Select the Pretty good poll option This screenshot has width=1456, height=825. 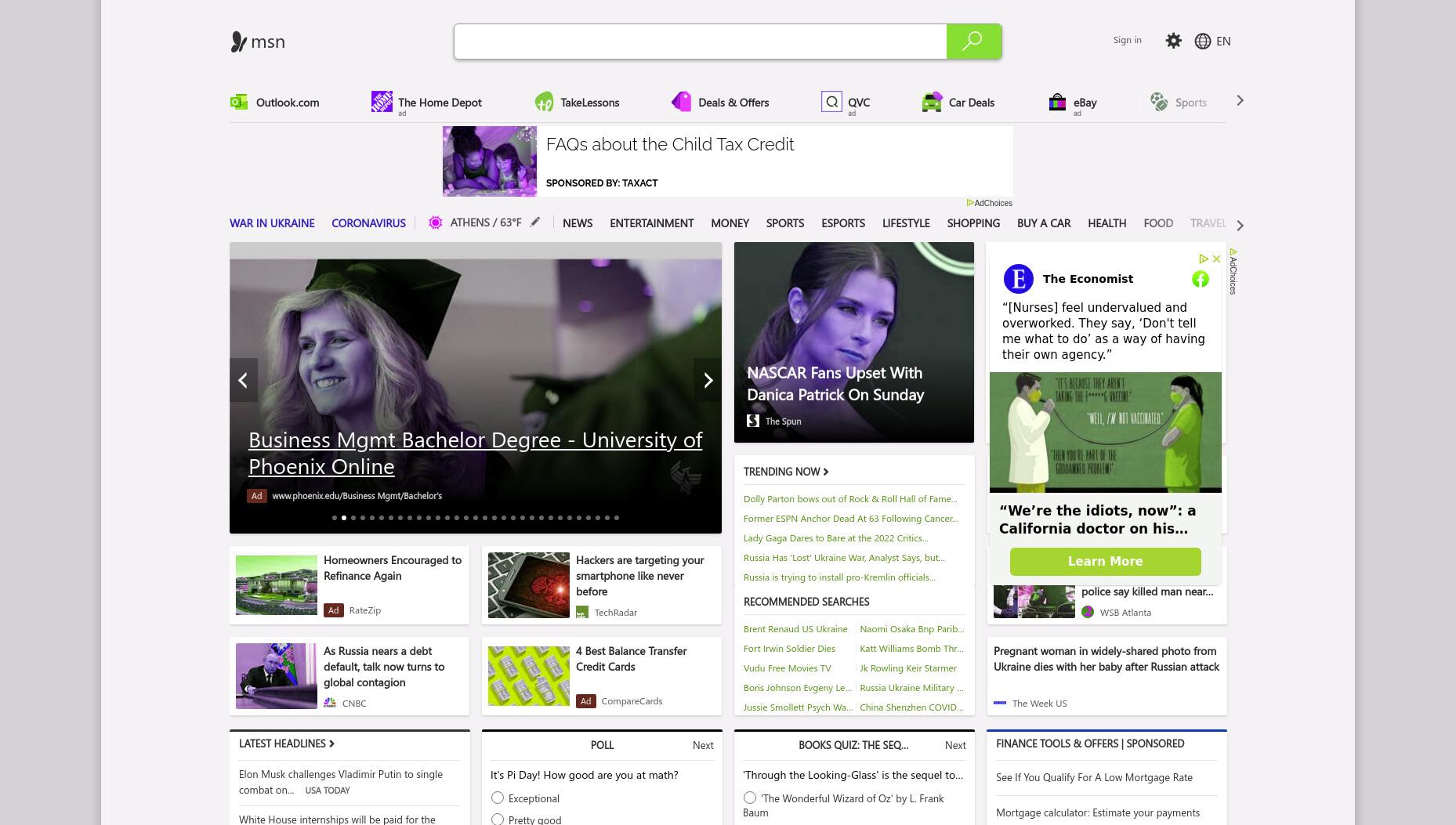click(498, 819)
